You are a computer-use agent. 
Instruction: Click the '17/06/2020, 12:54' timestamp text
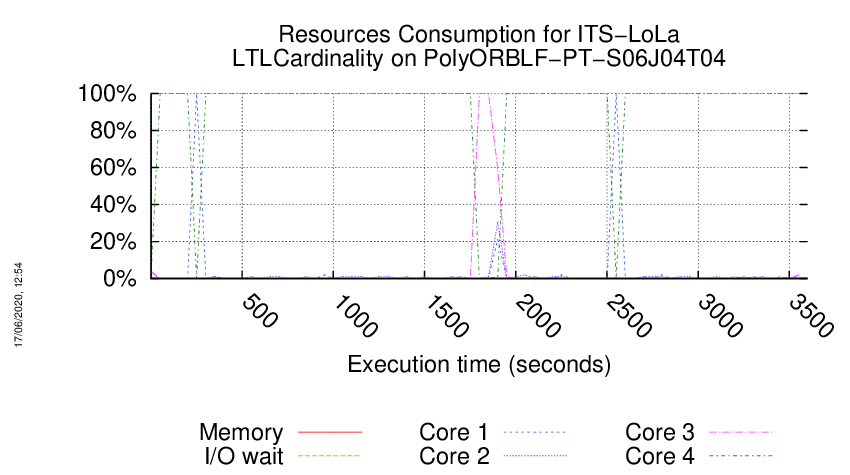click(18, 305)
